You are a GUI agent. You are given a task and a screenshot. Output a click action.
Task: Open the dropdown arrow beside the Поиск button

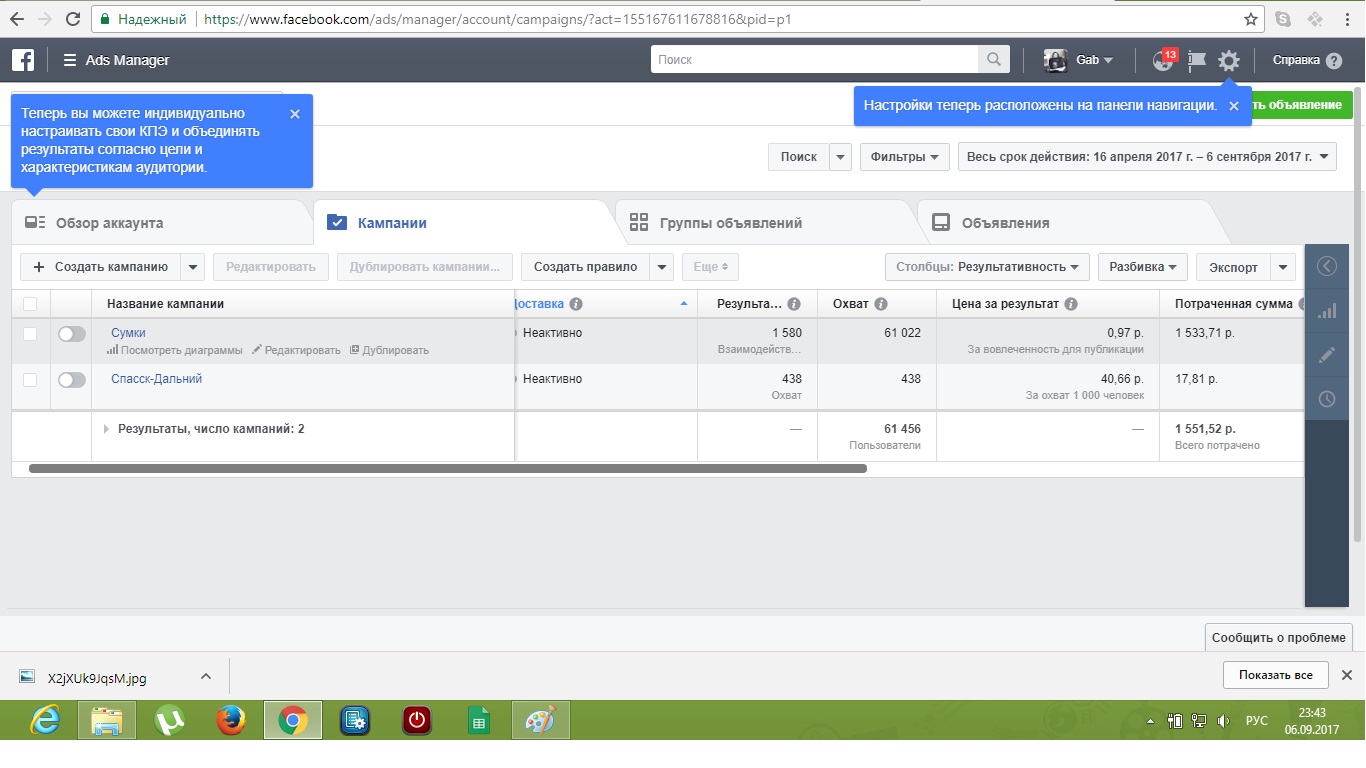pos(840,157)
